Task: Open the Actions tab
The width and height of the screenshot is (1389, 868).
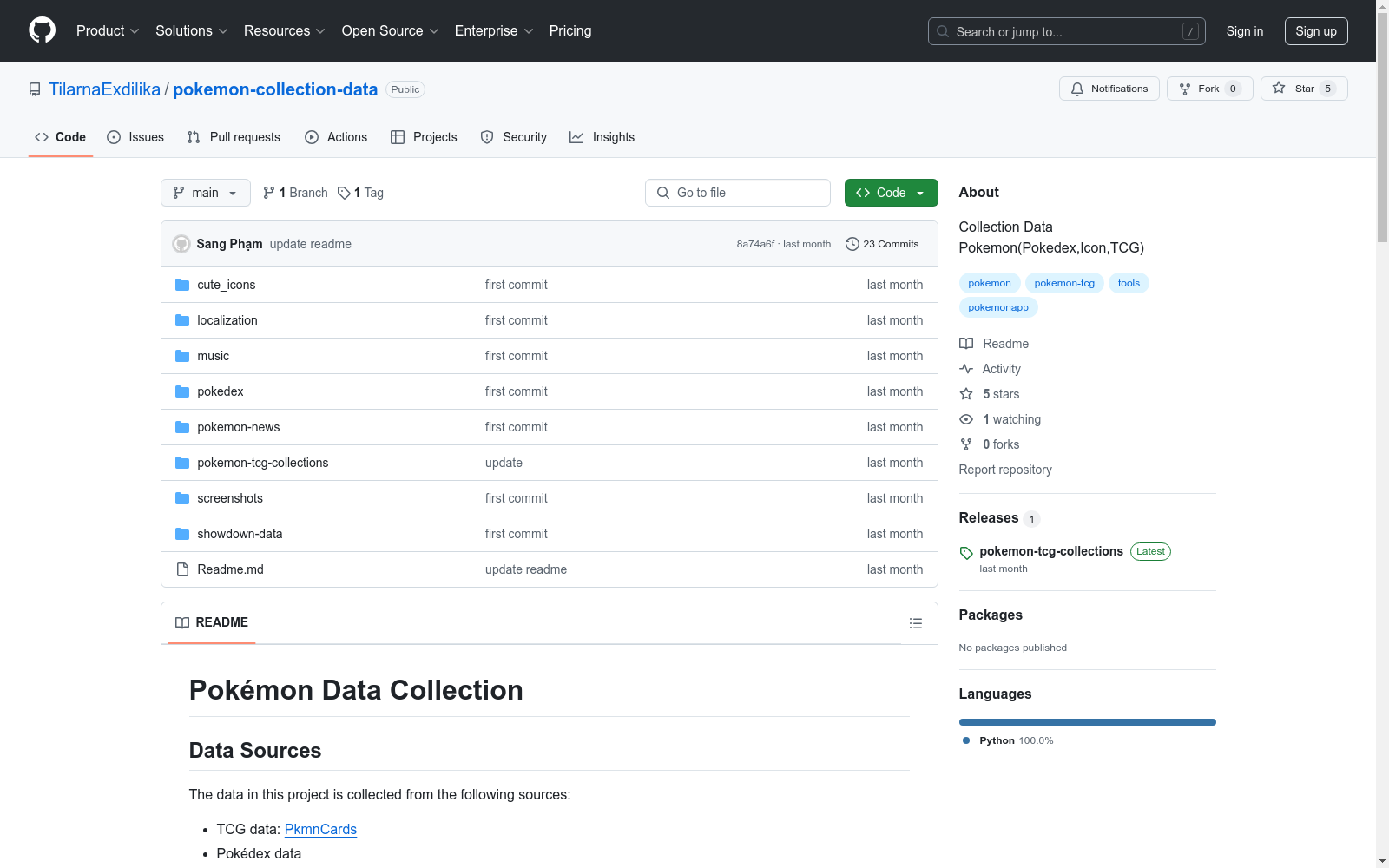Action: point(336,137)
